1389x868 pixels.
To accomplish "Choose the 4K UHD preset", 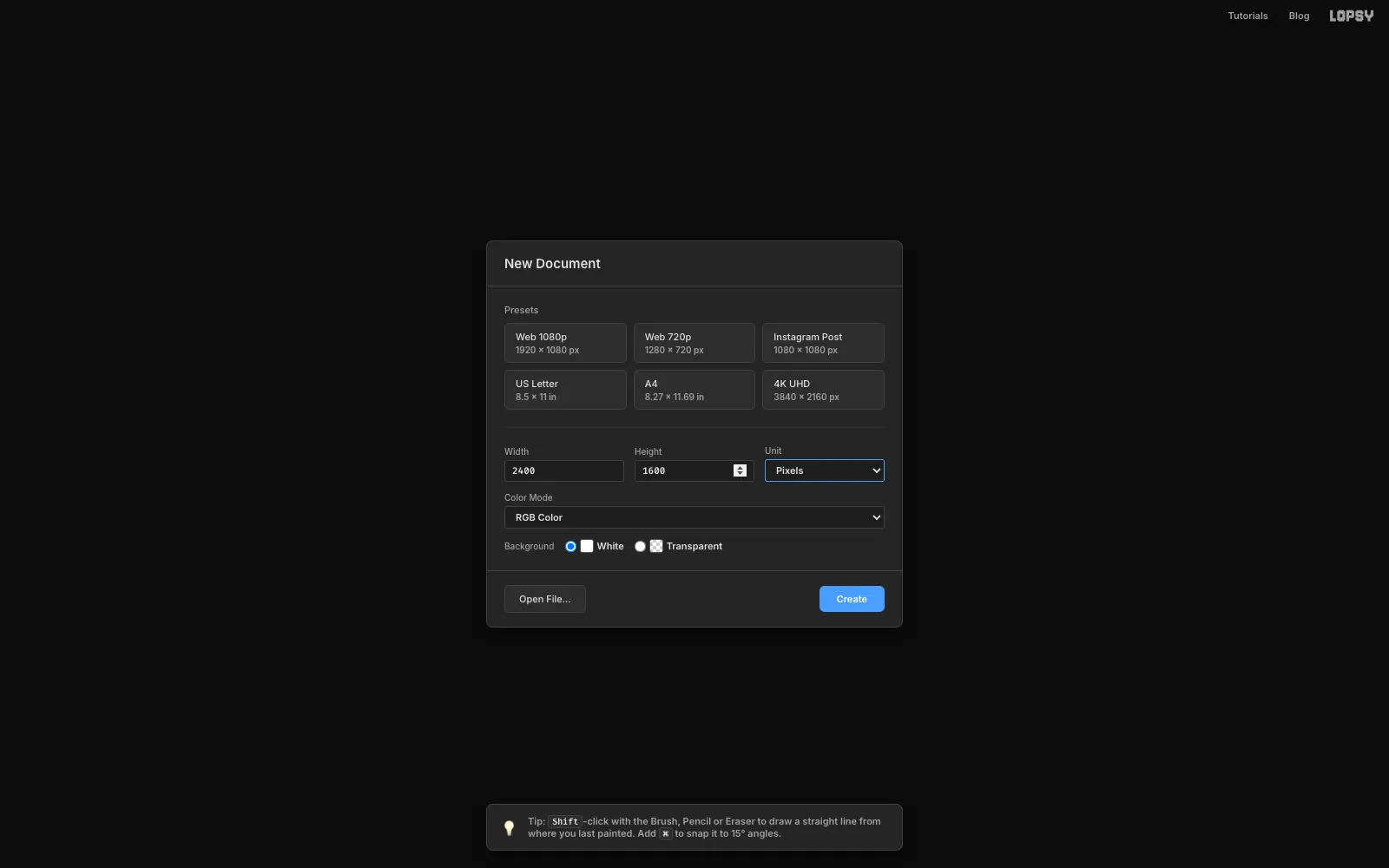I will 823,390.
